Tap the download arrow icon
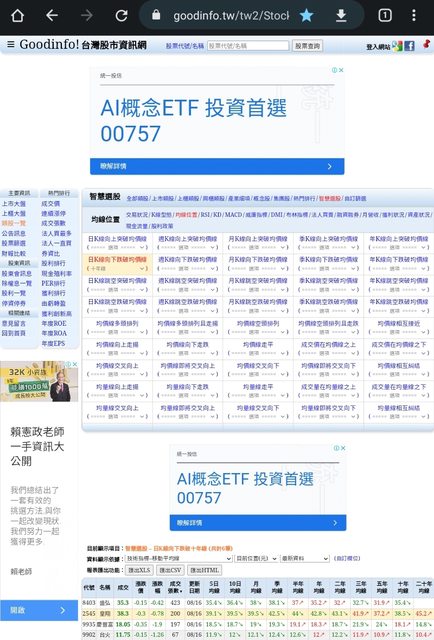Viewport: 434px width, 640px height. tap(341, 16)
